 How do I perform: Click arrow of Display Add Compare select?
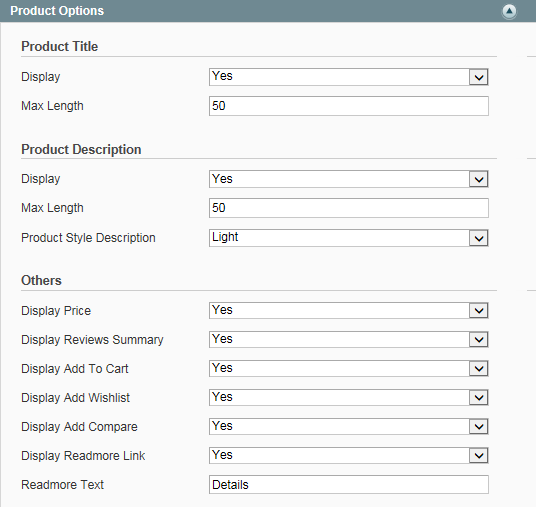coord(479,427)
